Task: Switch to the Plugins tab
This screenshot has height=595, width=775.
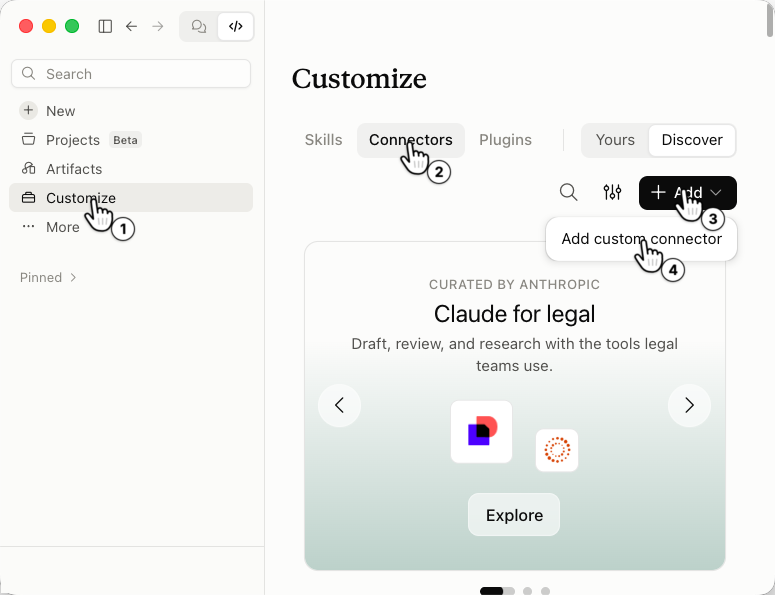Action: point(505,140)
